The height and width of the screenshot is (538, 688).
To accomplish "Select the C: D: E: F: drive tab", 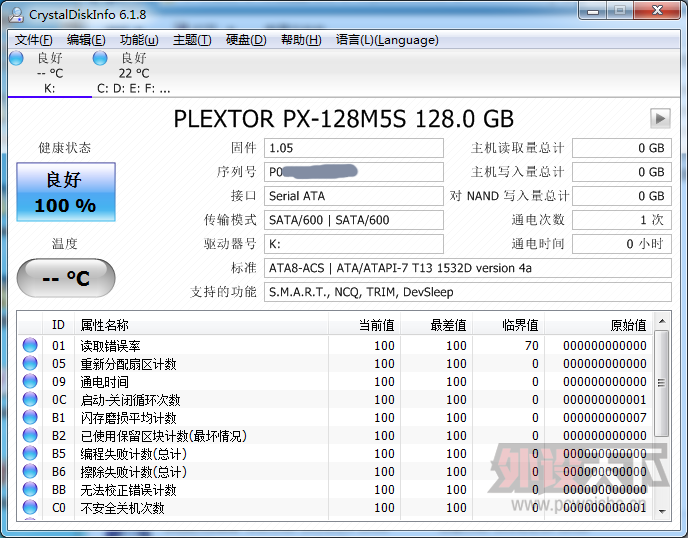I will 133,73.
